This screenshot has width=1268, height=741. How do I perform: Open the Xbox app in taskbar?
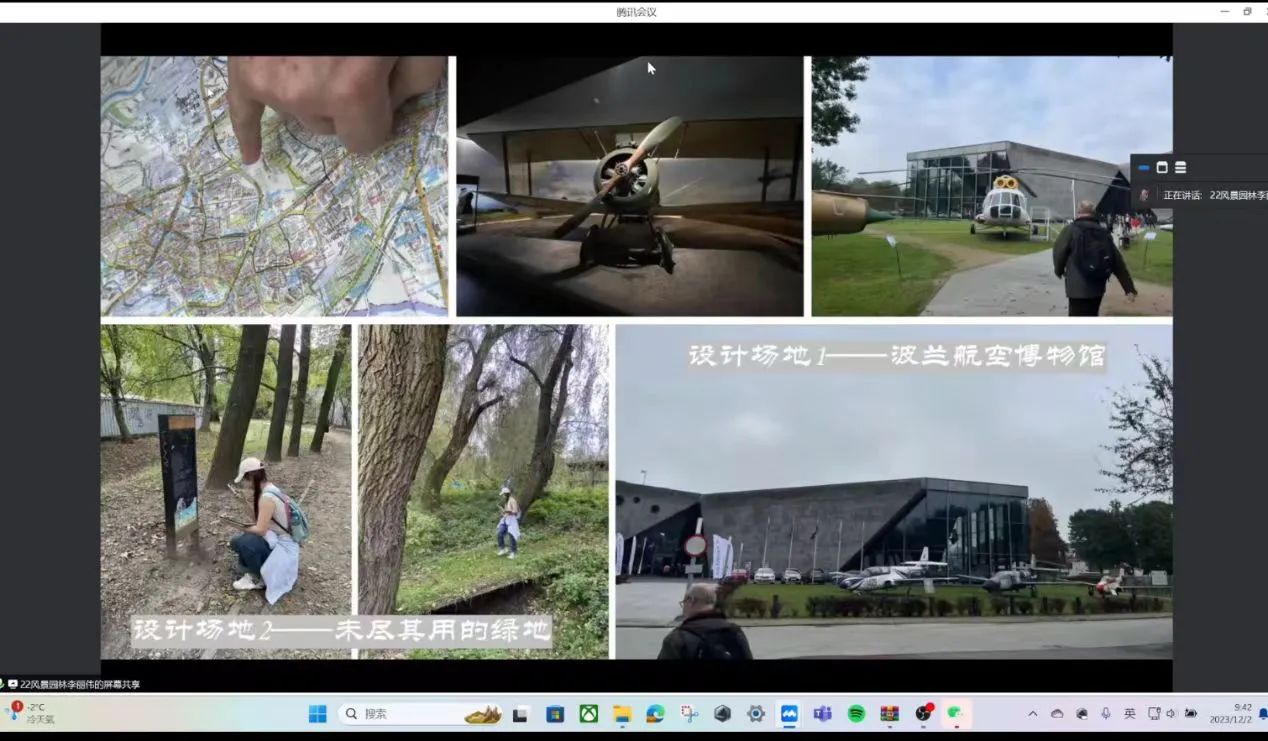click(588, 714)
